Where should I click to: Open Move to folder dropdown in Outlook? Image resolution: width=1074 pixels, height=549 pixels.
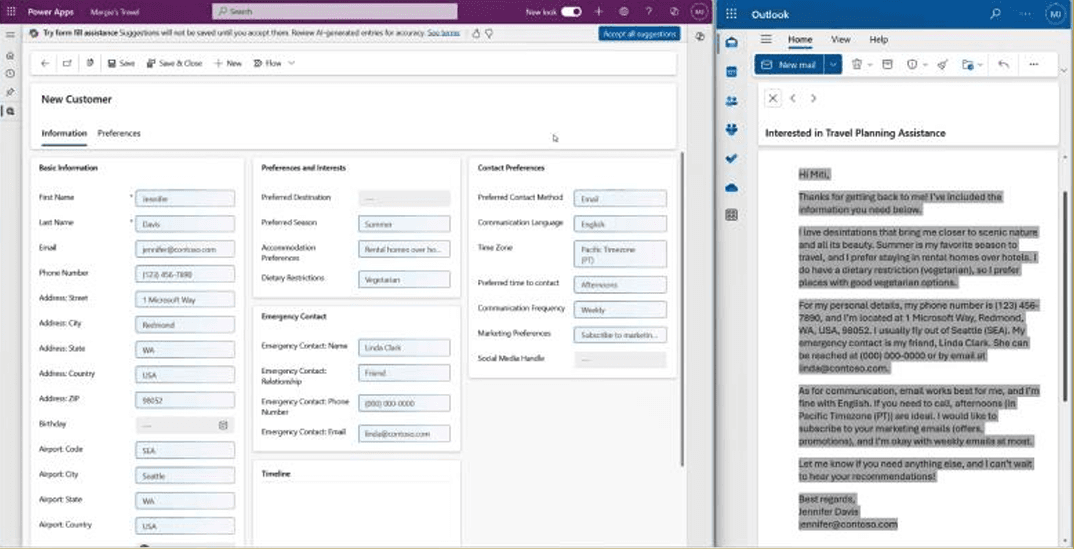pos(980,64)
